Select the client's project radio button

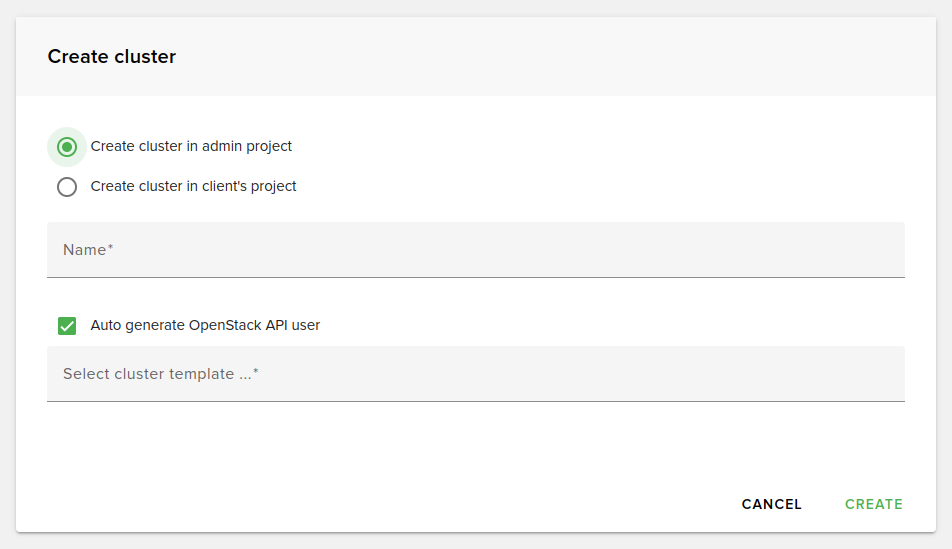pos(67,187)
